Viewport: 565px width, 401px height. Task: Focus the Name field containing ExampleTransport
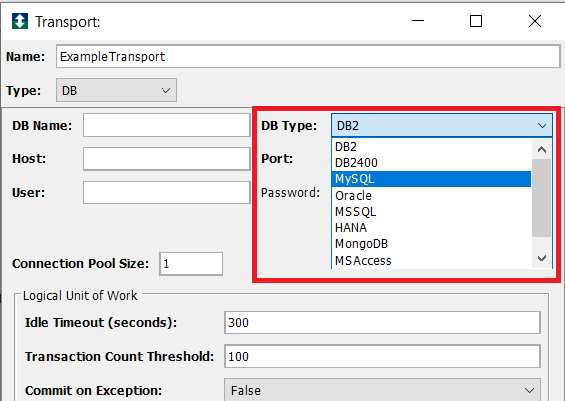point(308,57)
